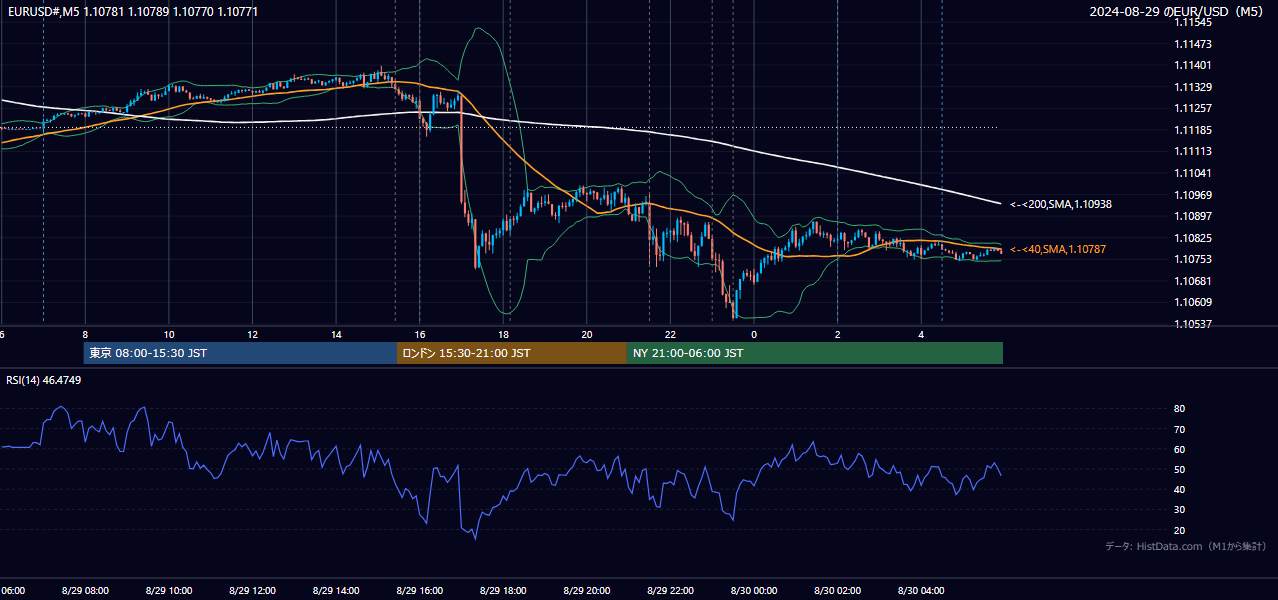Click price axis level 1.10897
1278x600 pixels.
tap(1192, 216)
